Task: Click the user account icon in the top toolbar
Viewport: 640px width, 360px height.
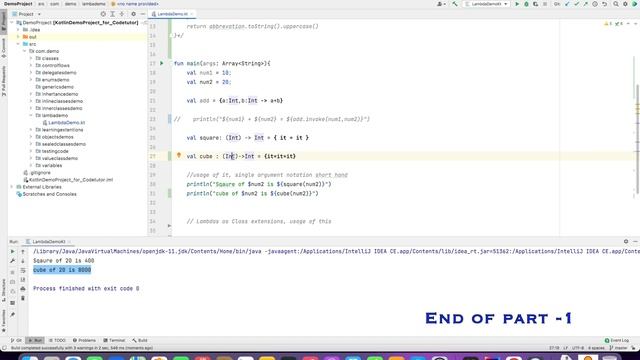Action: (441, 4)
